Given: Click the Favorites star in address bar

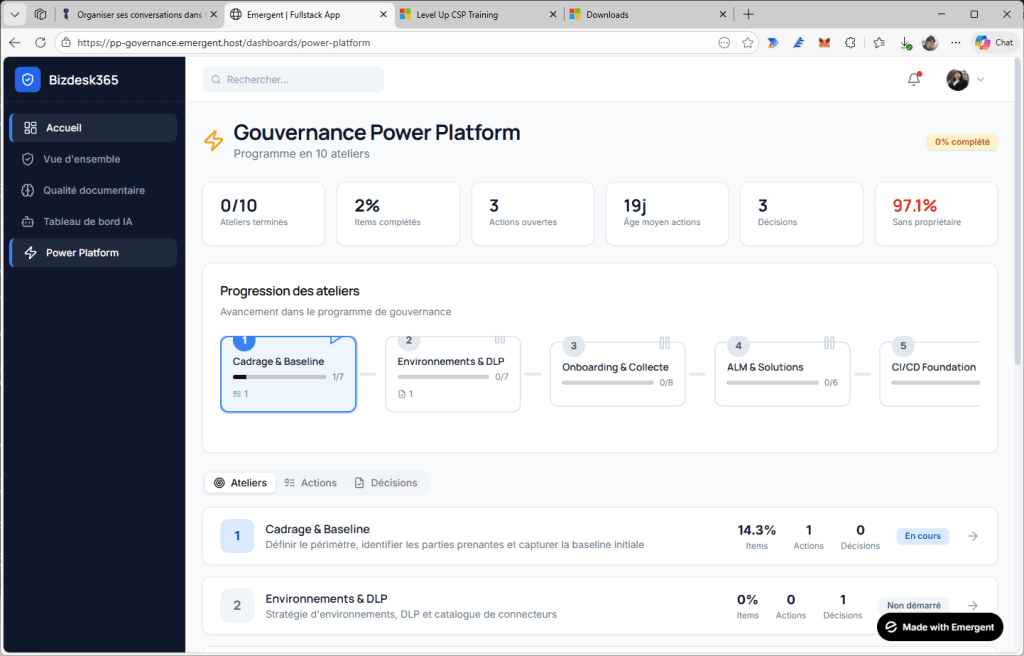Looking at the screenshot, I should click(x=747, y=43).
